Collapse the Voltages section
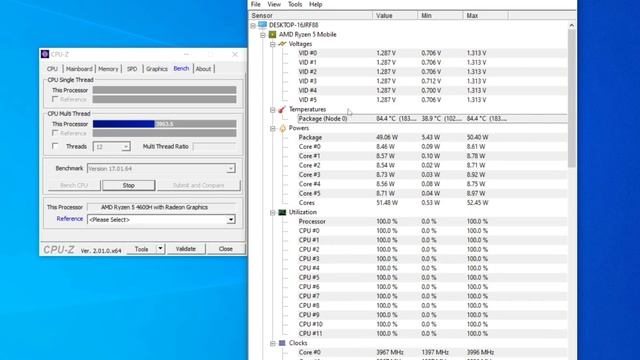Image resolution: width=640 pixels, height=360 pixels. click(273, 44)
